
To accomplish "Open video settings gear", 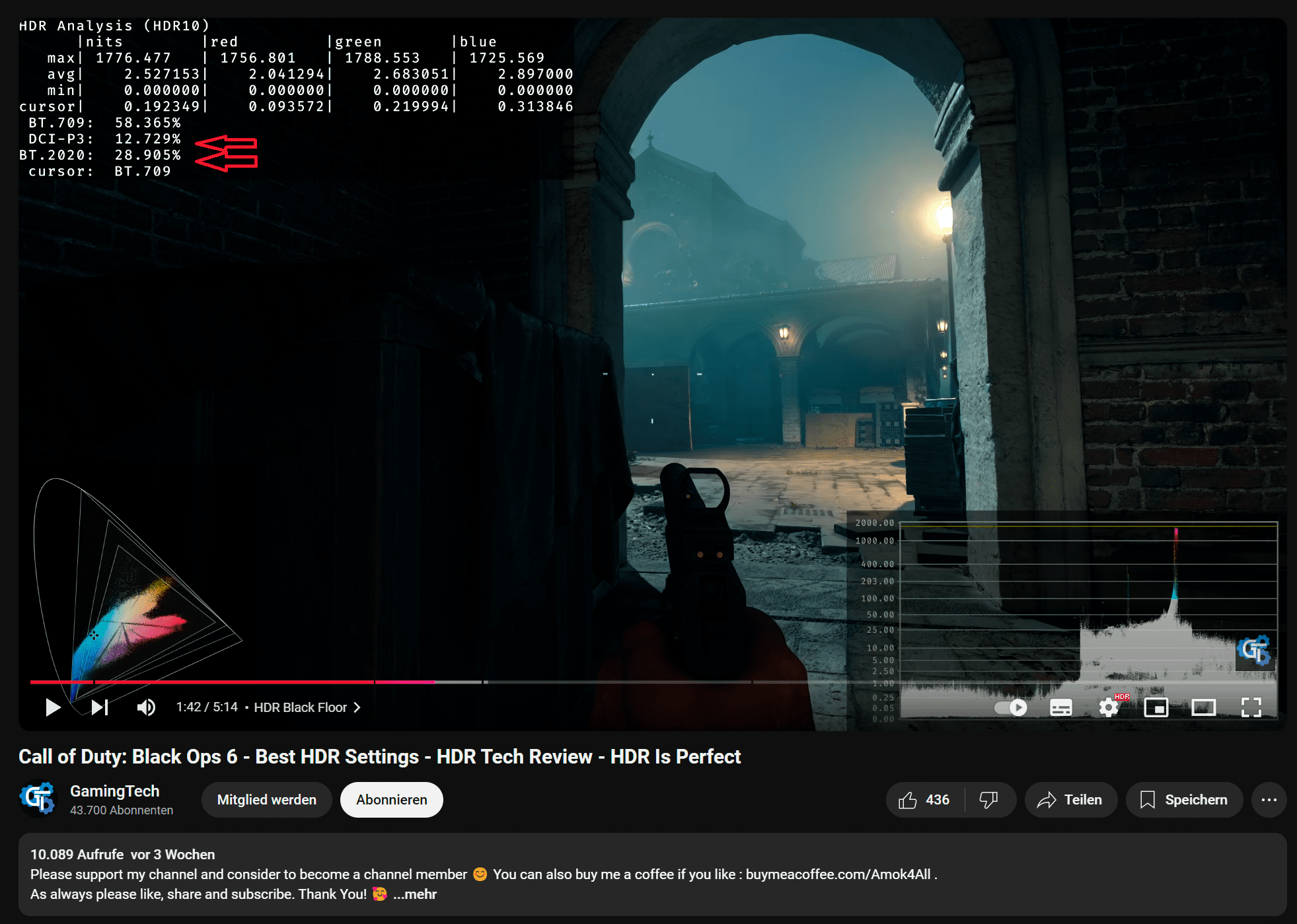I will (x=1109, y=707).
